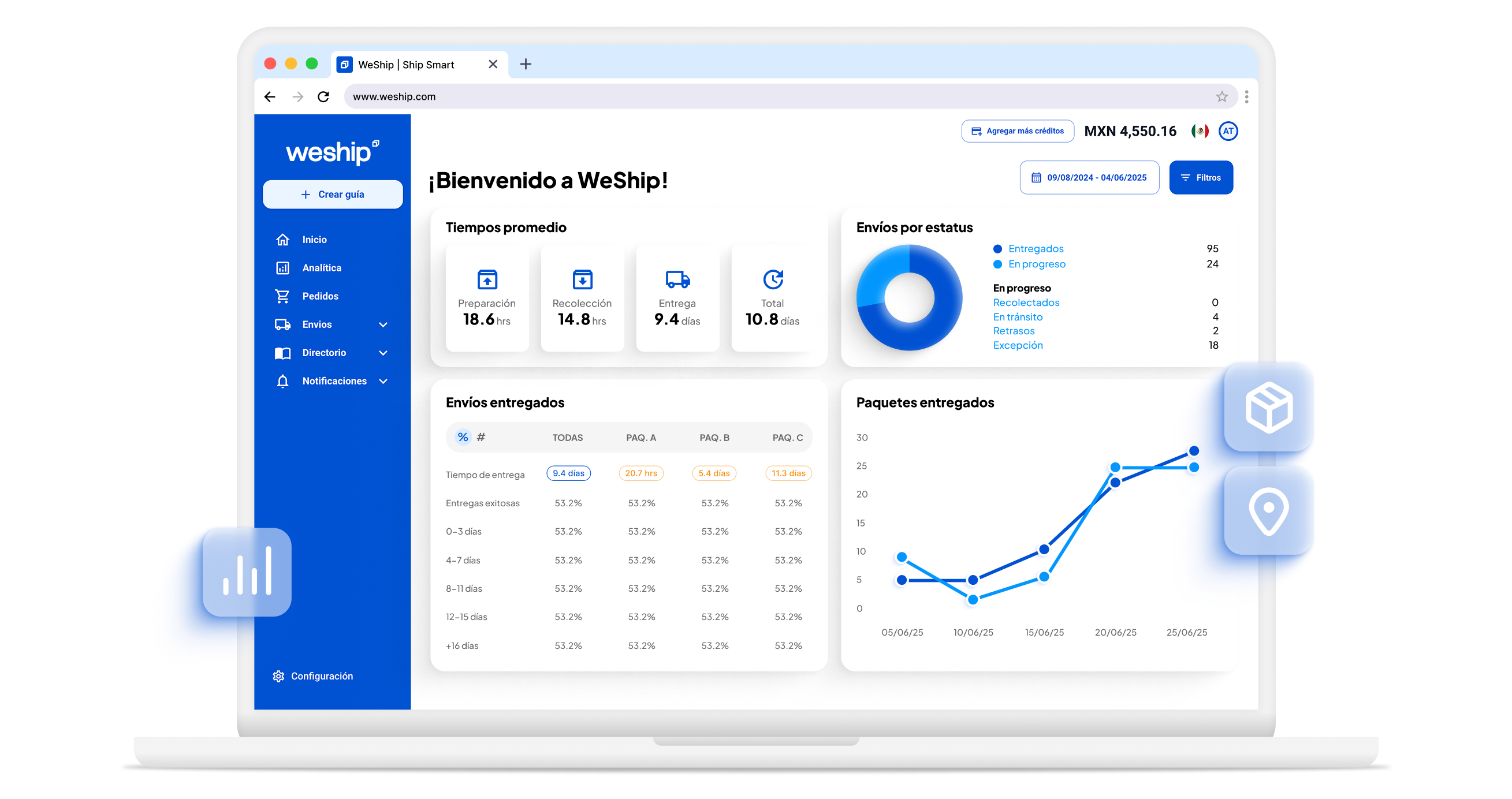Open browser three-dot menu

point(1246,97)
